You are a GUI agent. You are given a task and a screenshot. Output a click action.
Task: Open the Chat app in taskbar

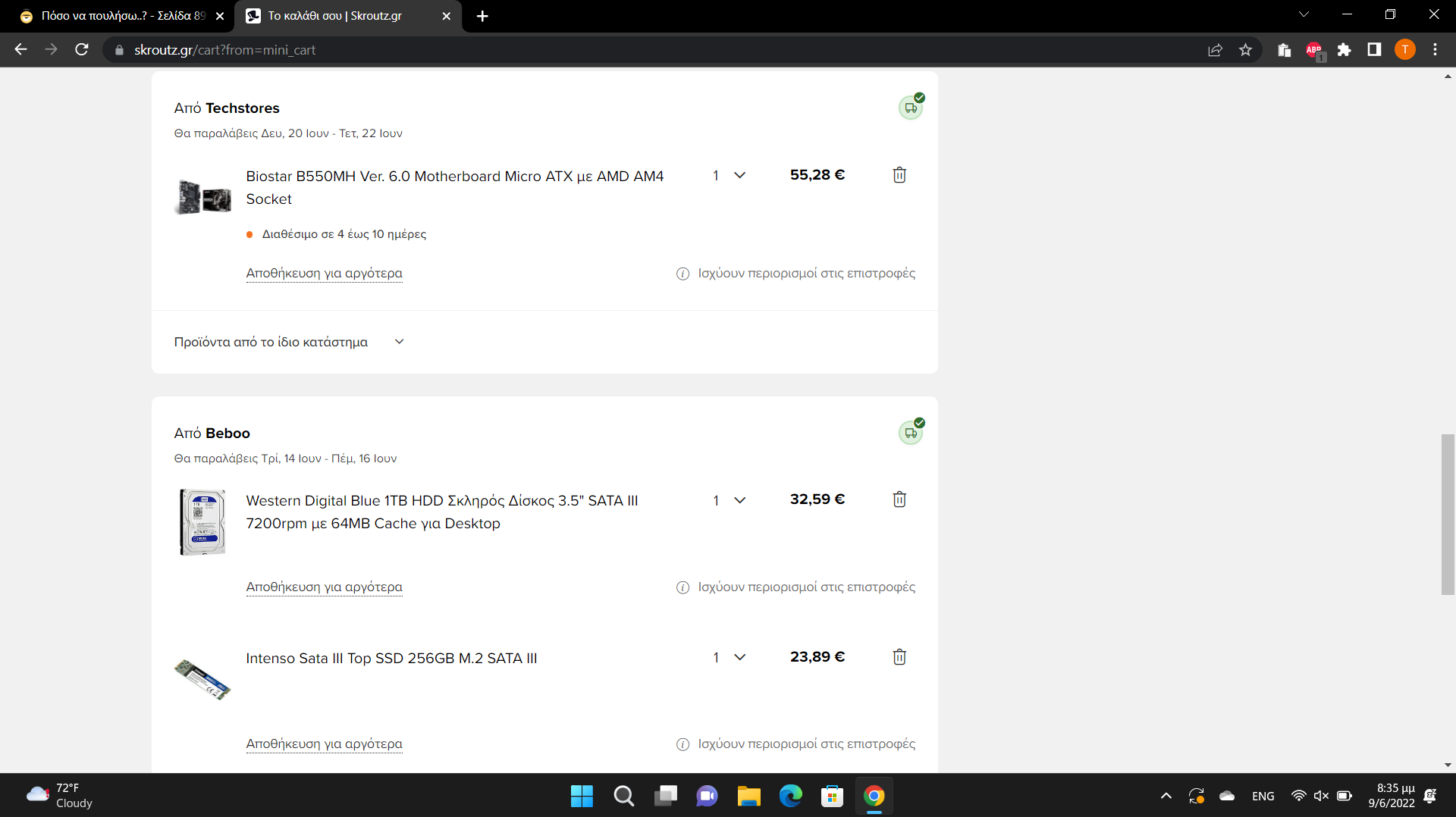[707, 796]
